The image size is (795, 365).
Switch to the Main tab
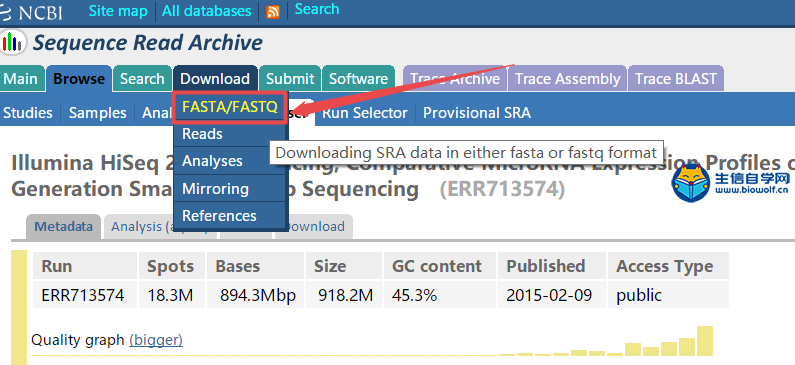pyautogui.click(x=20, y=79)
